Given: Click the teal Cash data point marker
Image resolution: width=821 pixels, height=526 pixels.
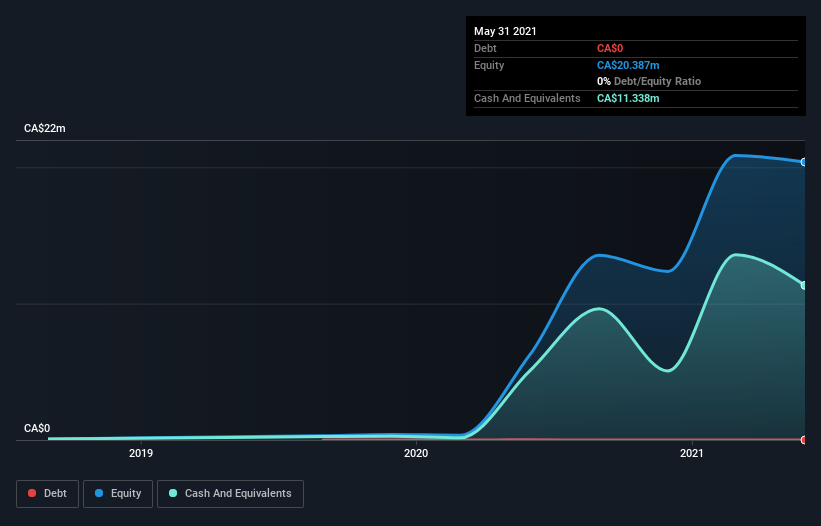Looking at the screenshot, I should pos(804,285).
